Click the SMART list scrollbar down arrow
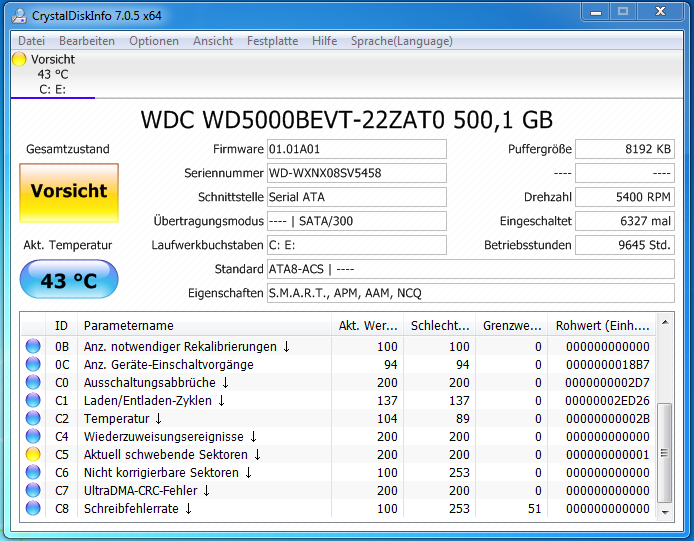694x541 pixels. (665, 512)
